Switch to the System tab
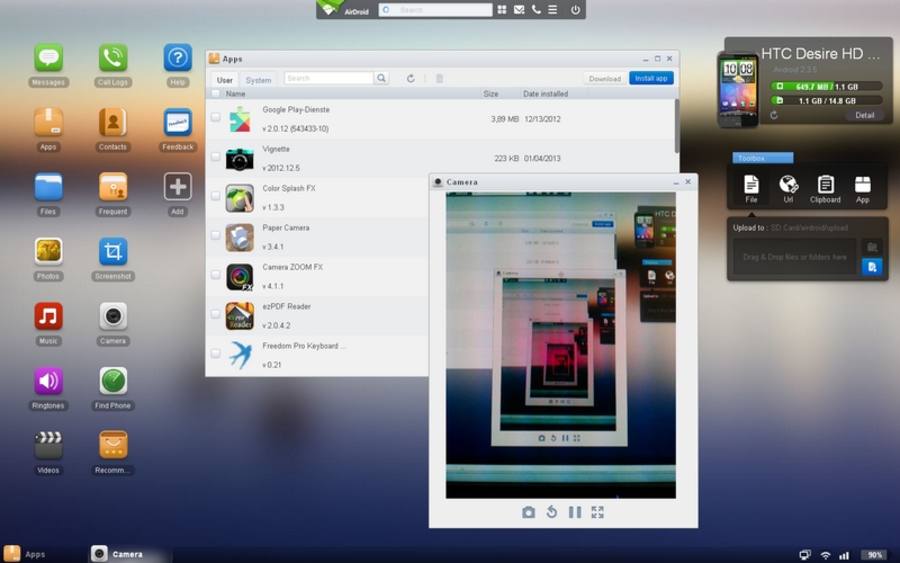 (258, 80)
